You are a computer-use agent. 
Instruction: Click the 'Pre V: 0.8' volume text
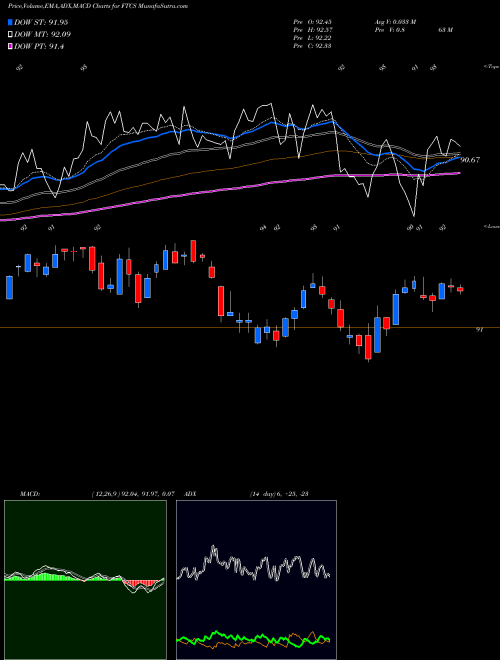click(x=389, y=30)
